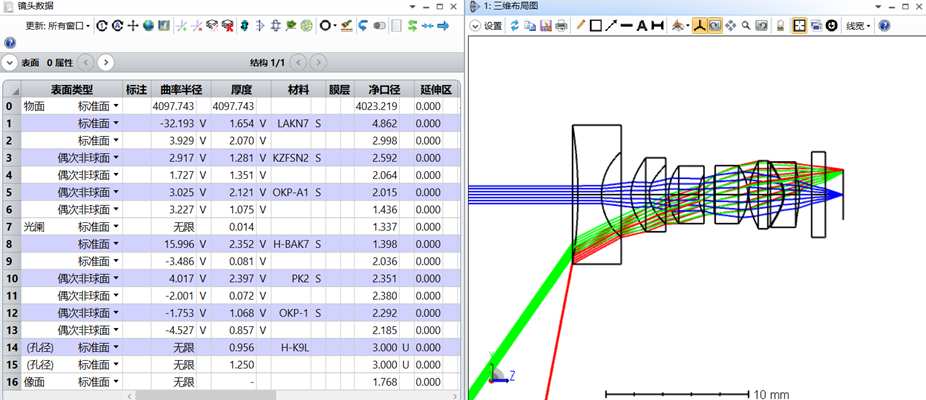Open the 线宽 line width dropdown

click(x=856, y=26)
